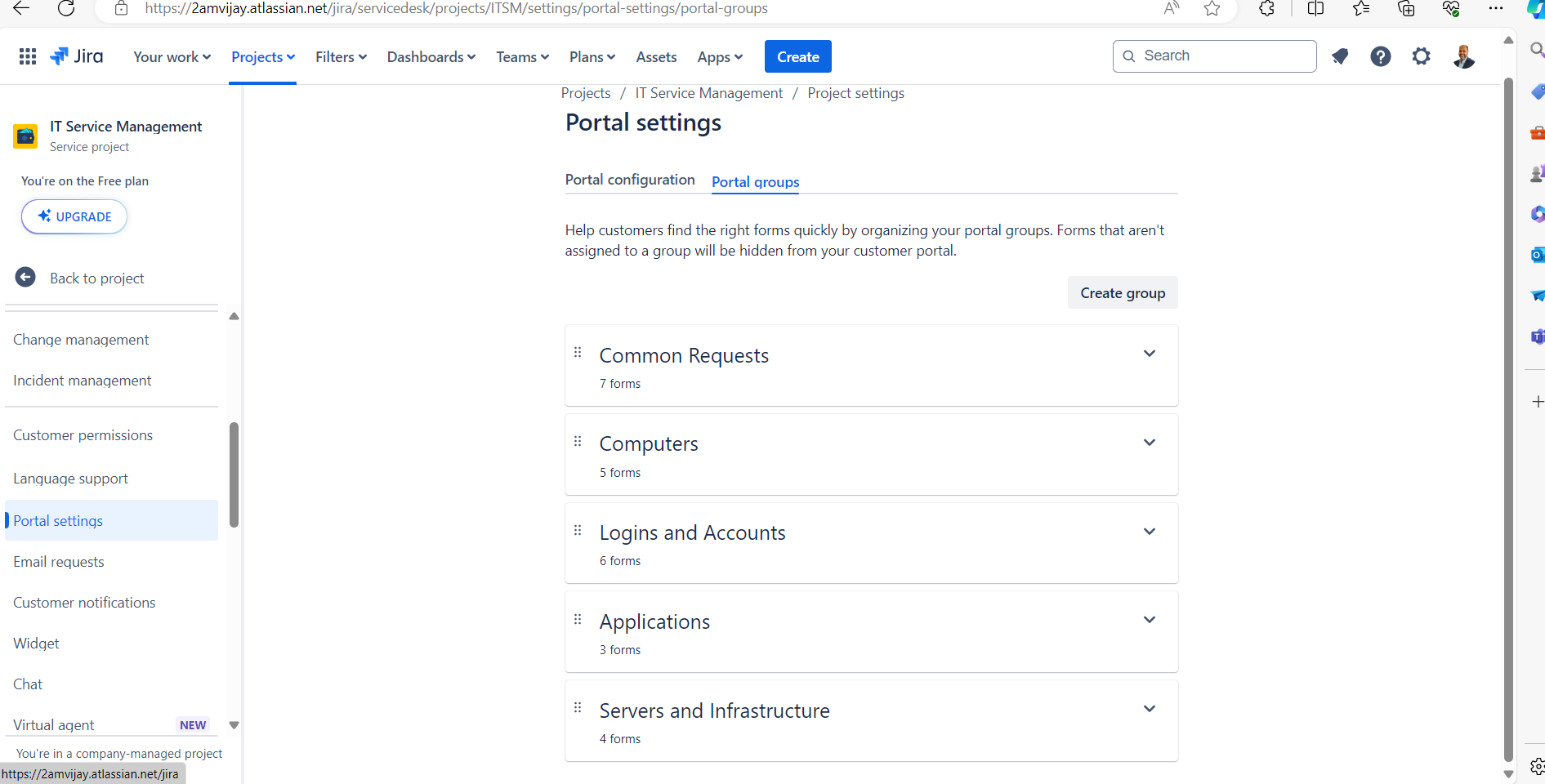Screen dimensions: 1545x784
Task: Expand the Logins and Accounts group
Action: click(x=1150, y=531)
